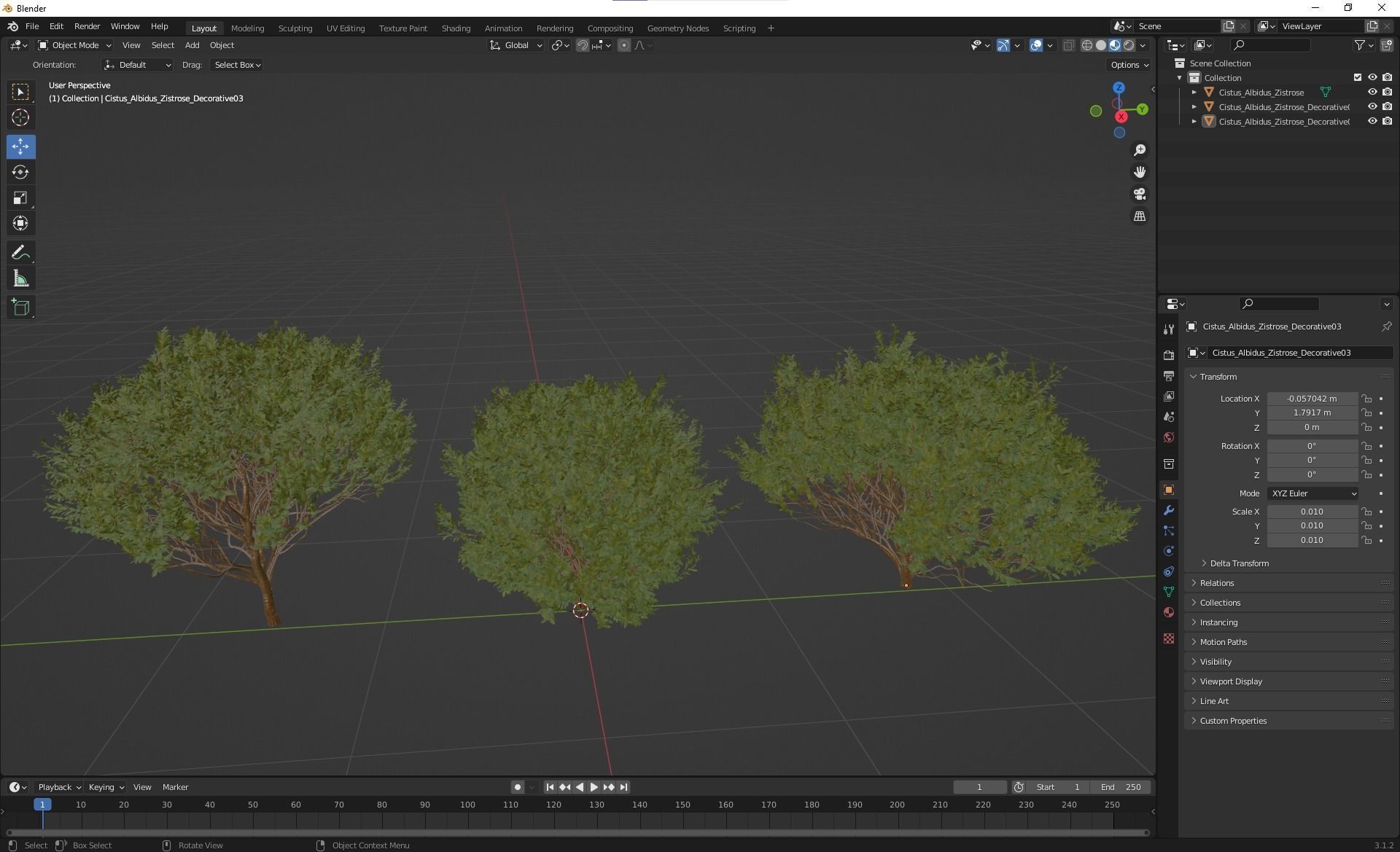Viewport: 1400px width, 852px height.
Task: Open the View Layer properties tab
Action: coord(1169,396)
